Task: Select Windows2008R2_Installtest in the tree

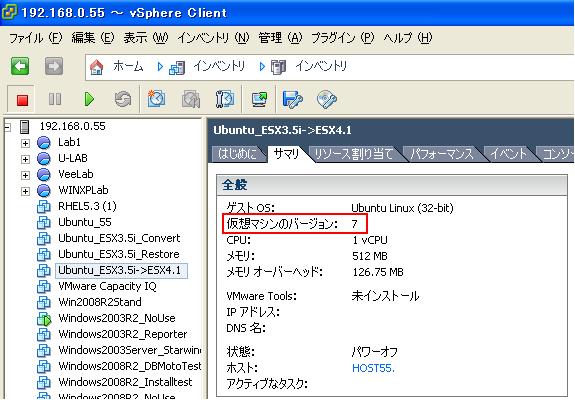Action: 125,382
